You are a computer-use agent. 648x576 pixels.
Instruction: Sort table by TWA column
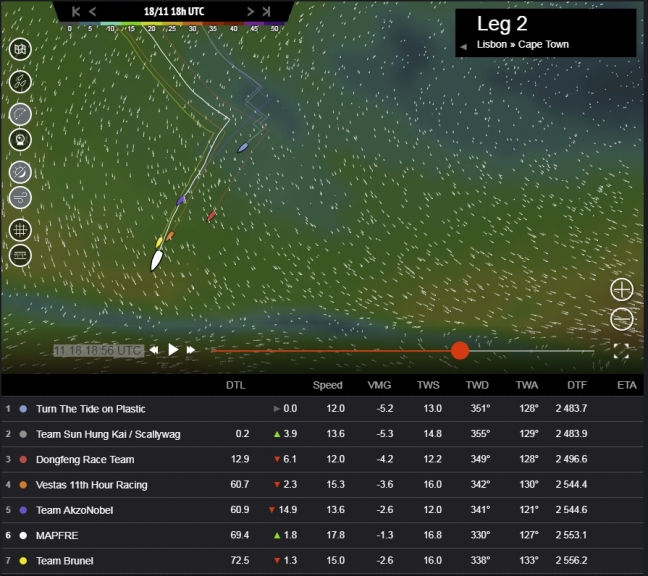pyautogui.click(x=527, y=385)
